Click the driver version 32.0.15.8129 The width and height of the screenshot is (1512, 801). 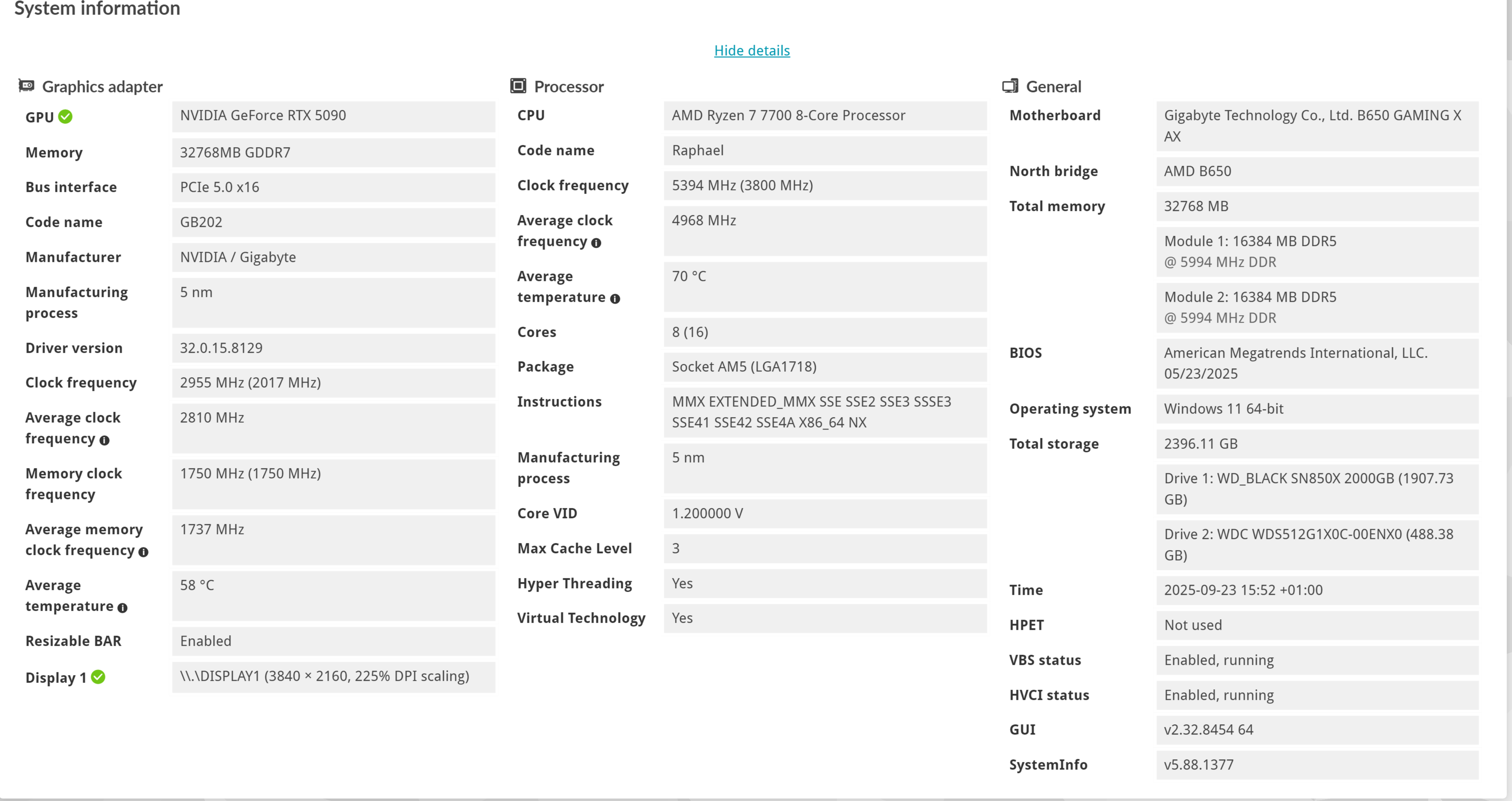333,348
